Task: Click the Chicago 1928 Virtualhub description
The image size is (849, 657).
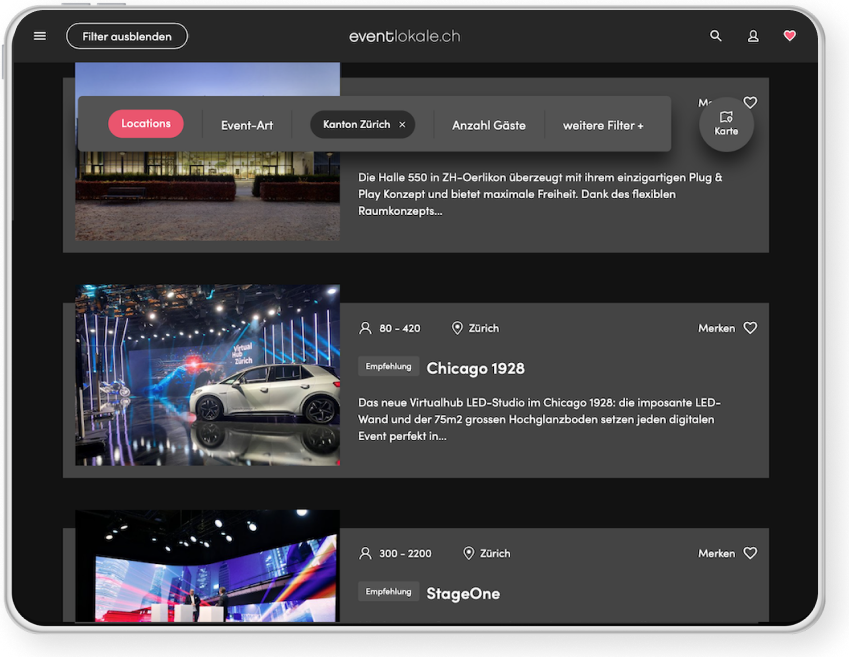Action: point(539,419)
